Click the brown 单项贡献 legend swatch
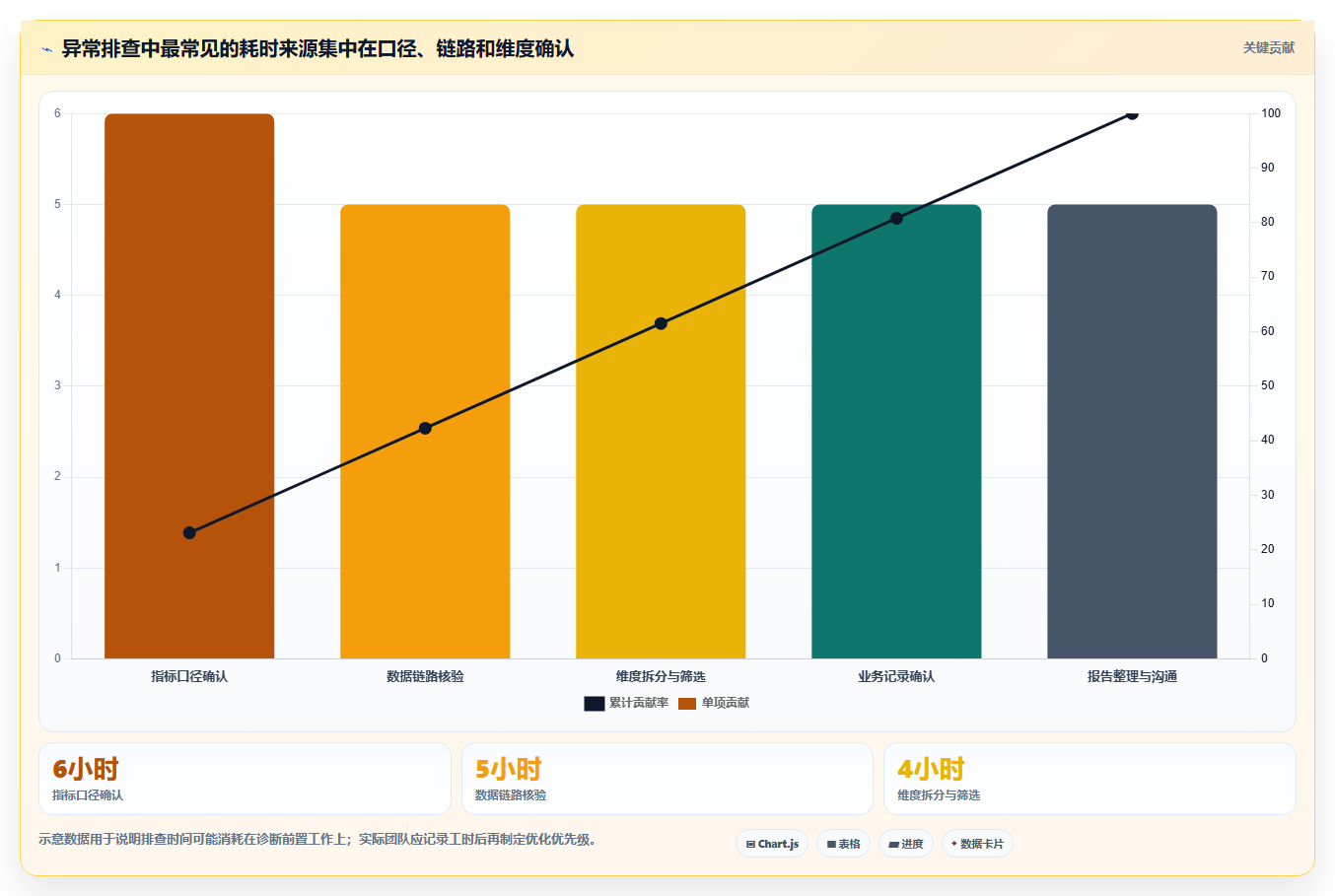 687,703
